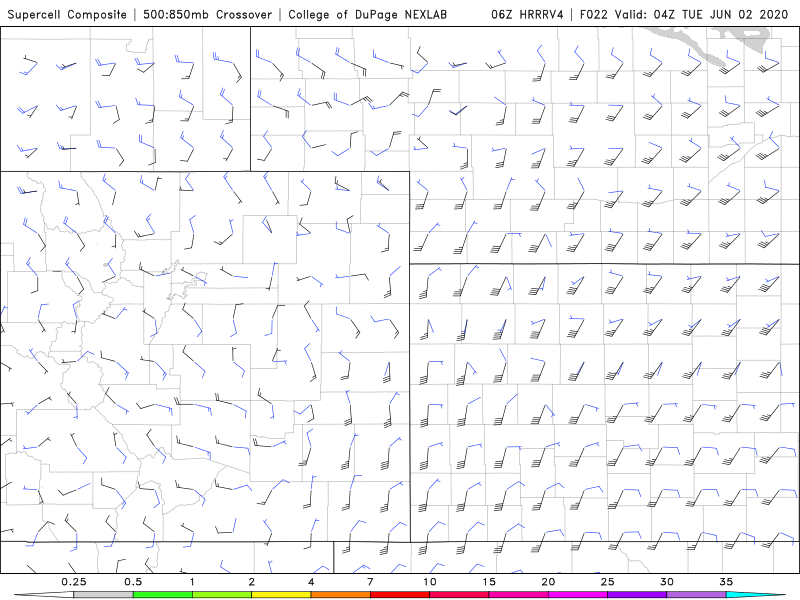Select the hot pink swatch between 15 and 20
Image resolution: width=800 pixels, height=600 pixels.
click(518, 595)
